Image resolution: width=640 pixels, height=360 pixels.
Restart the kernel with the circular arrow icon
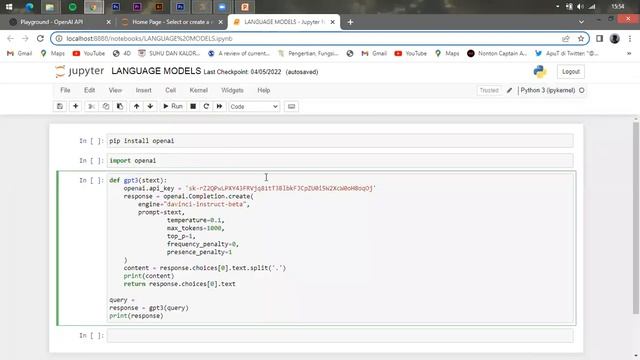click(206, 106)
